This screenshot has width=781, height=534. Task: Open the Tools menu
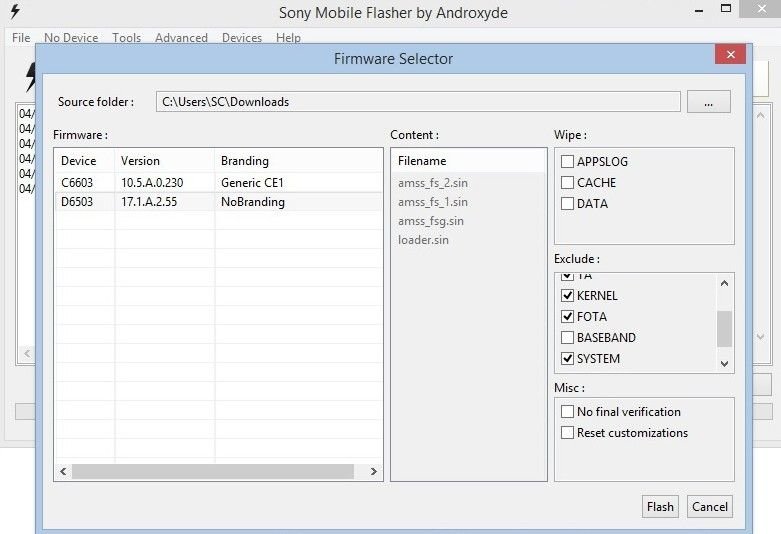(x=127, y=38)
